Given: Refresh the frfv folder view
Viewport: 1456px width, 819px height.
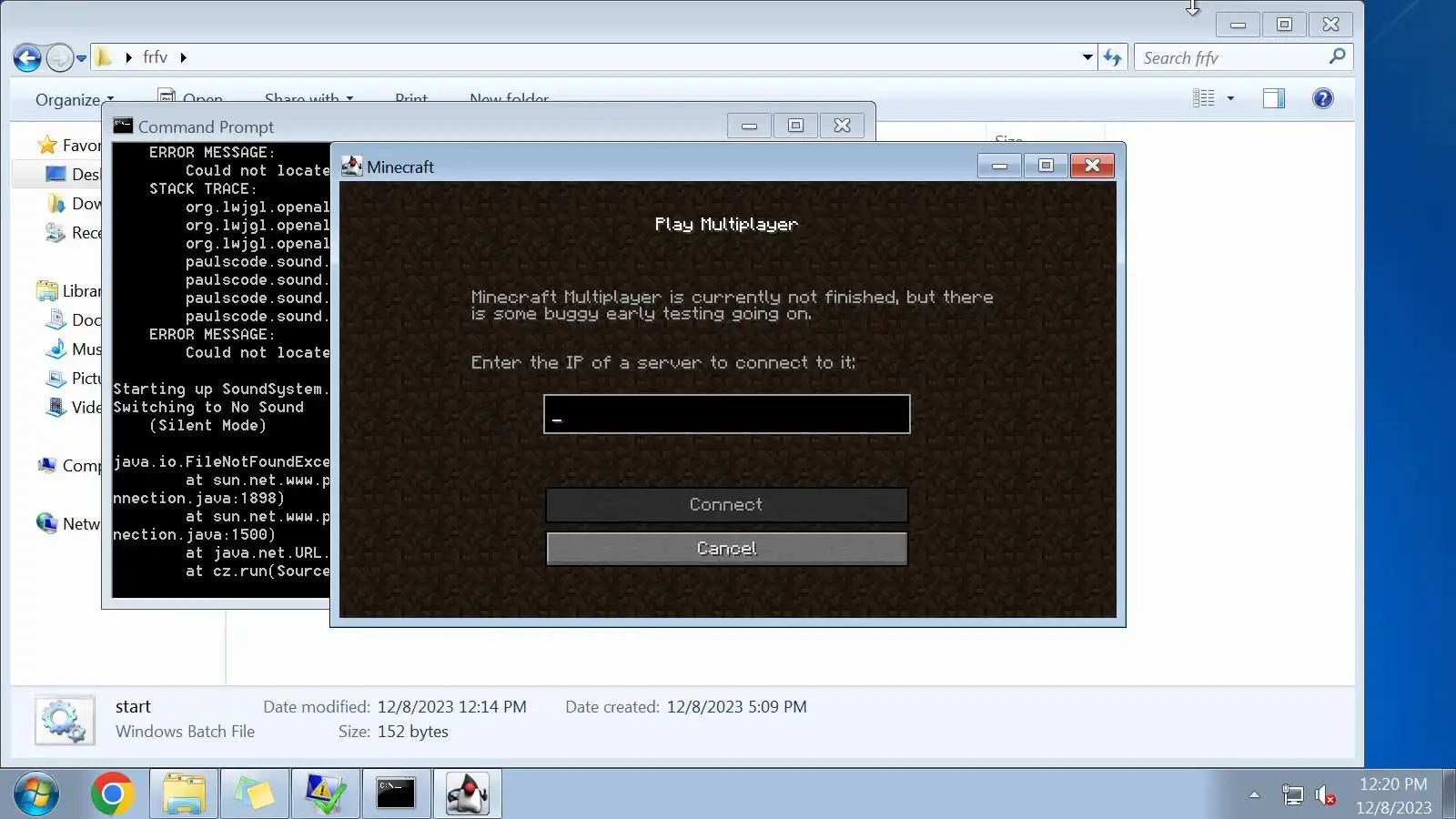Looking at the screenshot, I should (x=1112, y=57).
